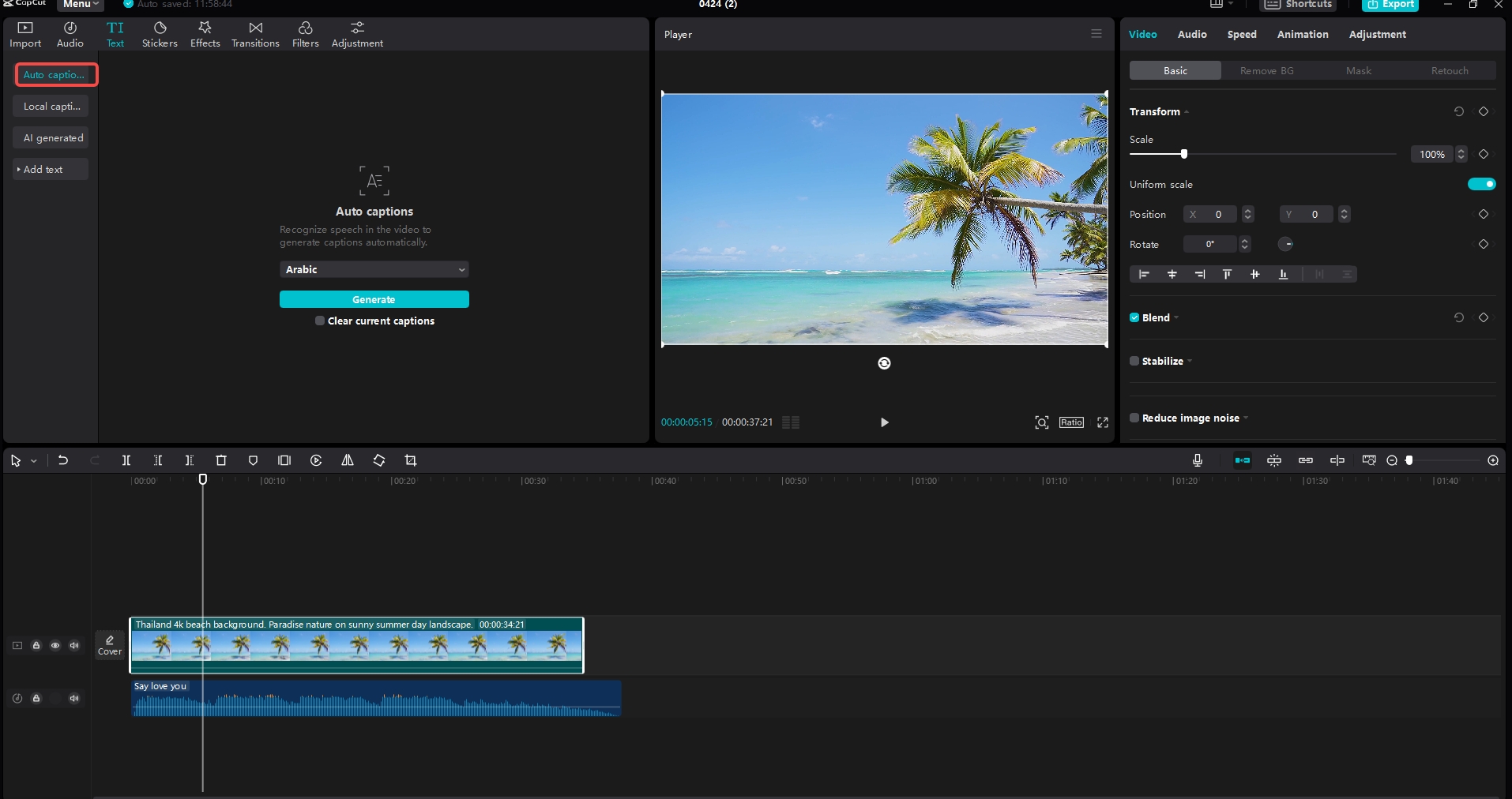This screenshot has width=1512, height=799.
Task: Switch to the Mask tab
Action: [1358, 70]
